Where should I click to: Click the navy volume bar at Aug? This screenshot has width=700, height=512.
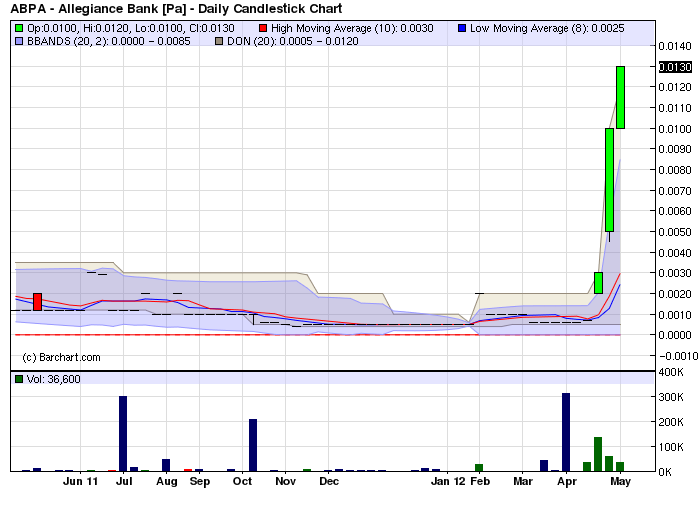[166, 465]
